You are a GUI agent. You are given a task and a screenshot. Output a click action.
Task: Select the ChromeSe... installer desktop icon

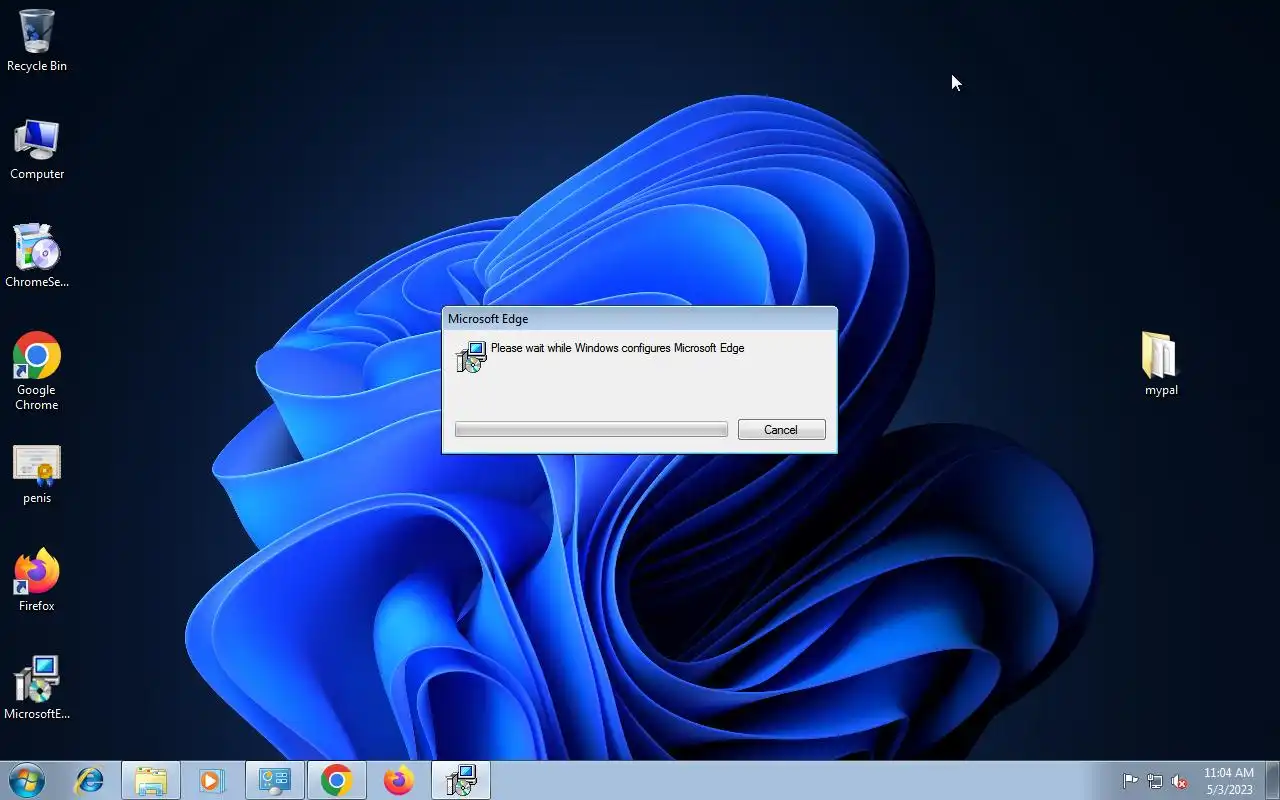pos(37,257)
